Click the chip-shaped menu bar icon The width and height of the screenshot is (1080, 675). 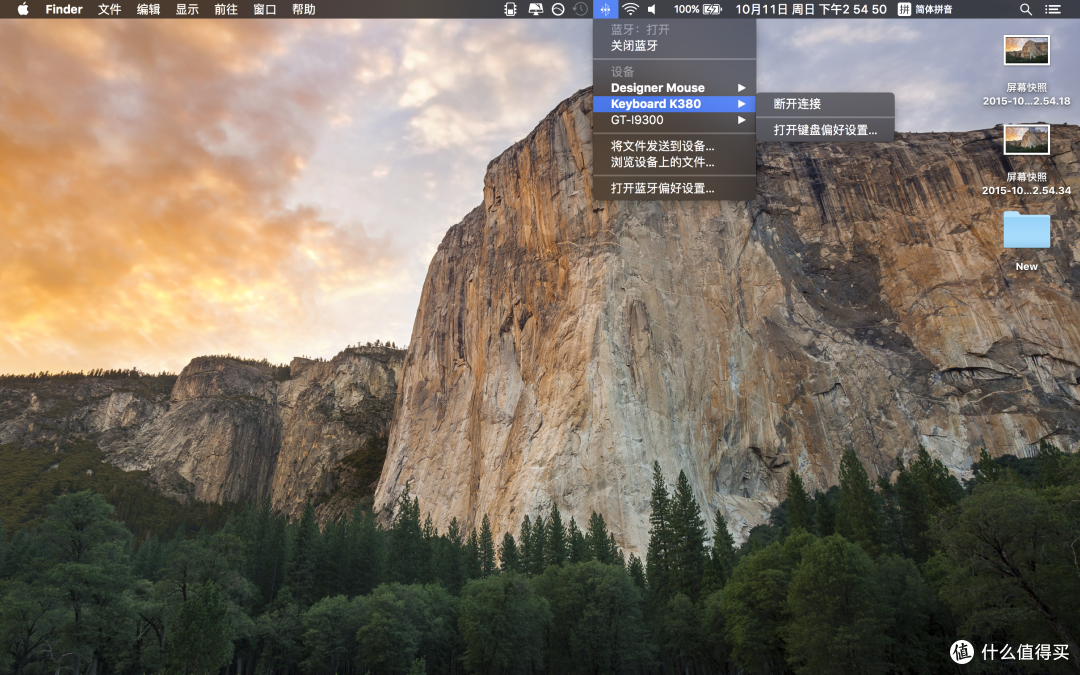(510, 9)
